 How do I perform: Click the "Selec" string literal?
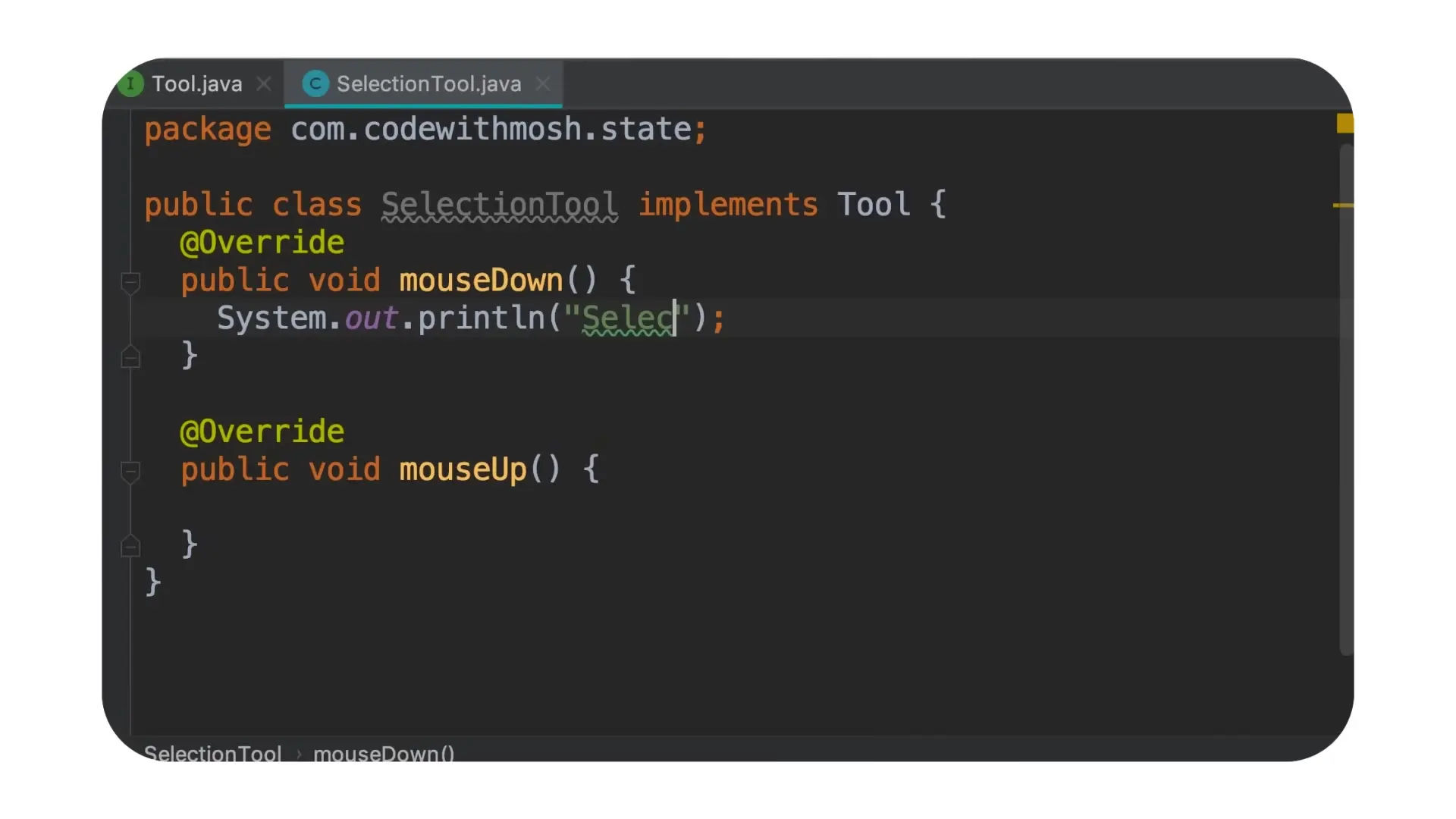627,318
